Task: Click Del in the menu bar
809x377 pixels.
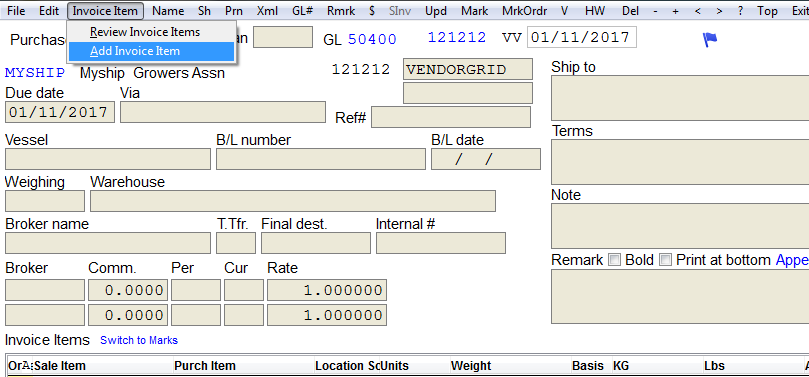Action: [x=630, y=11]
